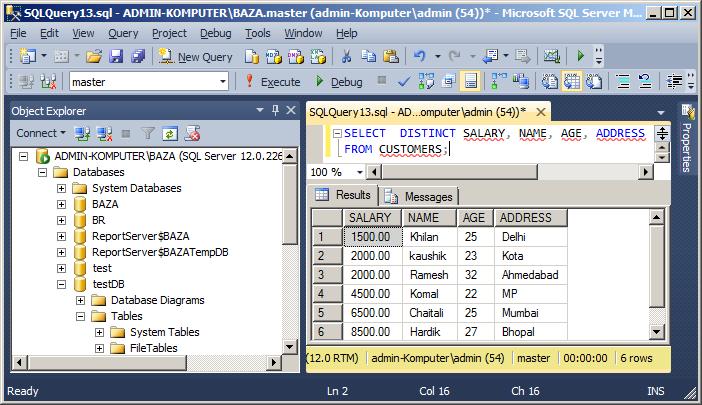Click the New Project toolbar icon
This screenshot has height=405, width=702.
pos(28,56)
